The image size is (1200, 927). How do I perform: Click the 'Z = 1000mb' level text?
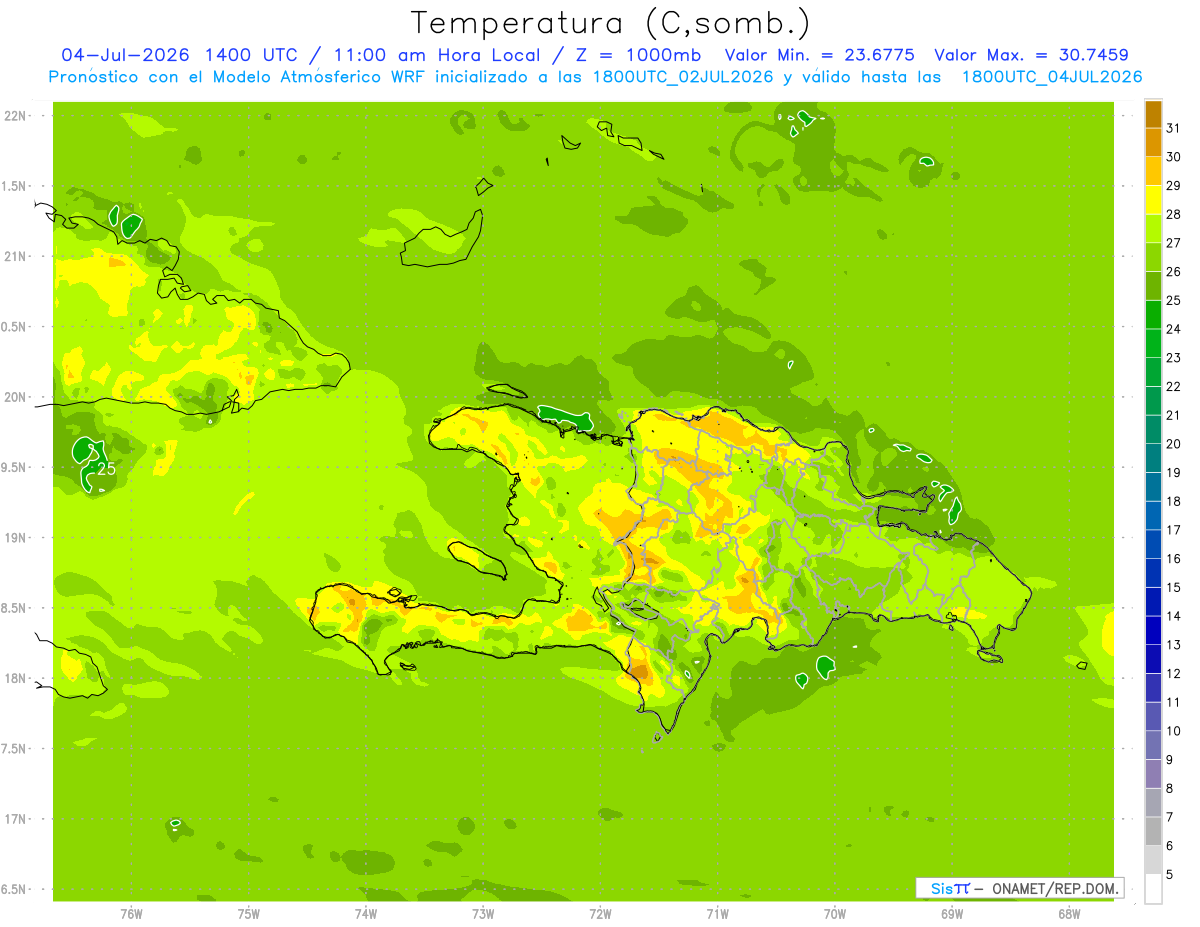[x=637, y=55]
